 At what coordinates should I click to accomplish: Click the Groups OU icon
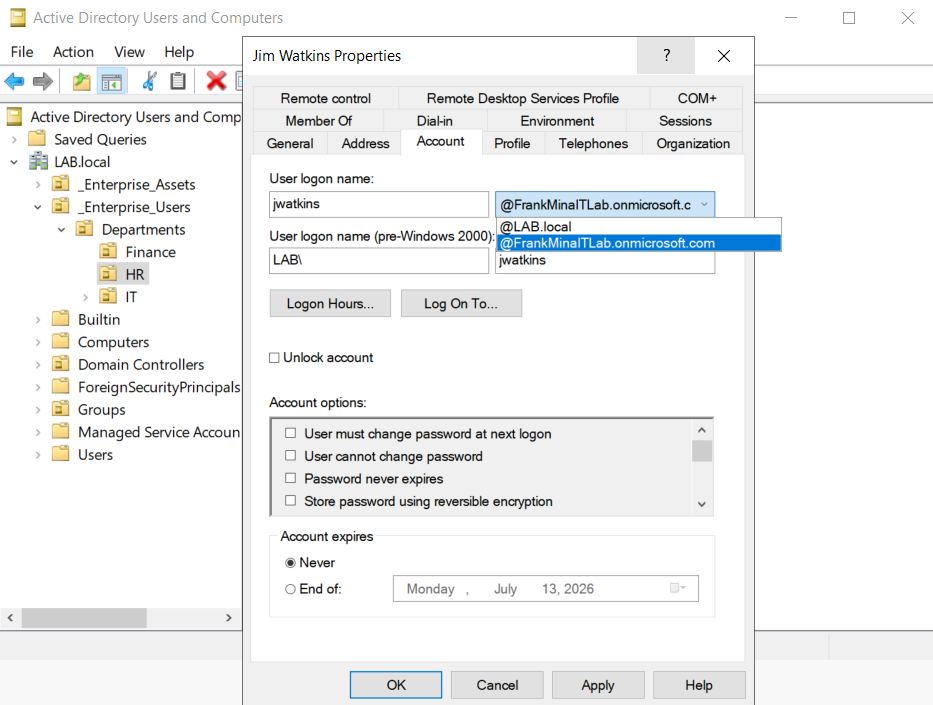click(61, 409)
